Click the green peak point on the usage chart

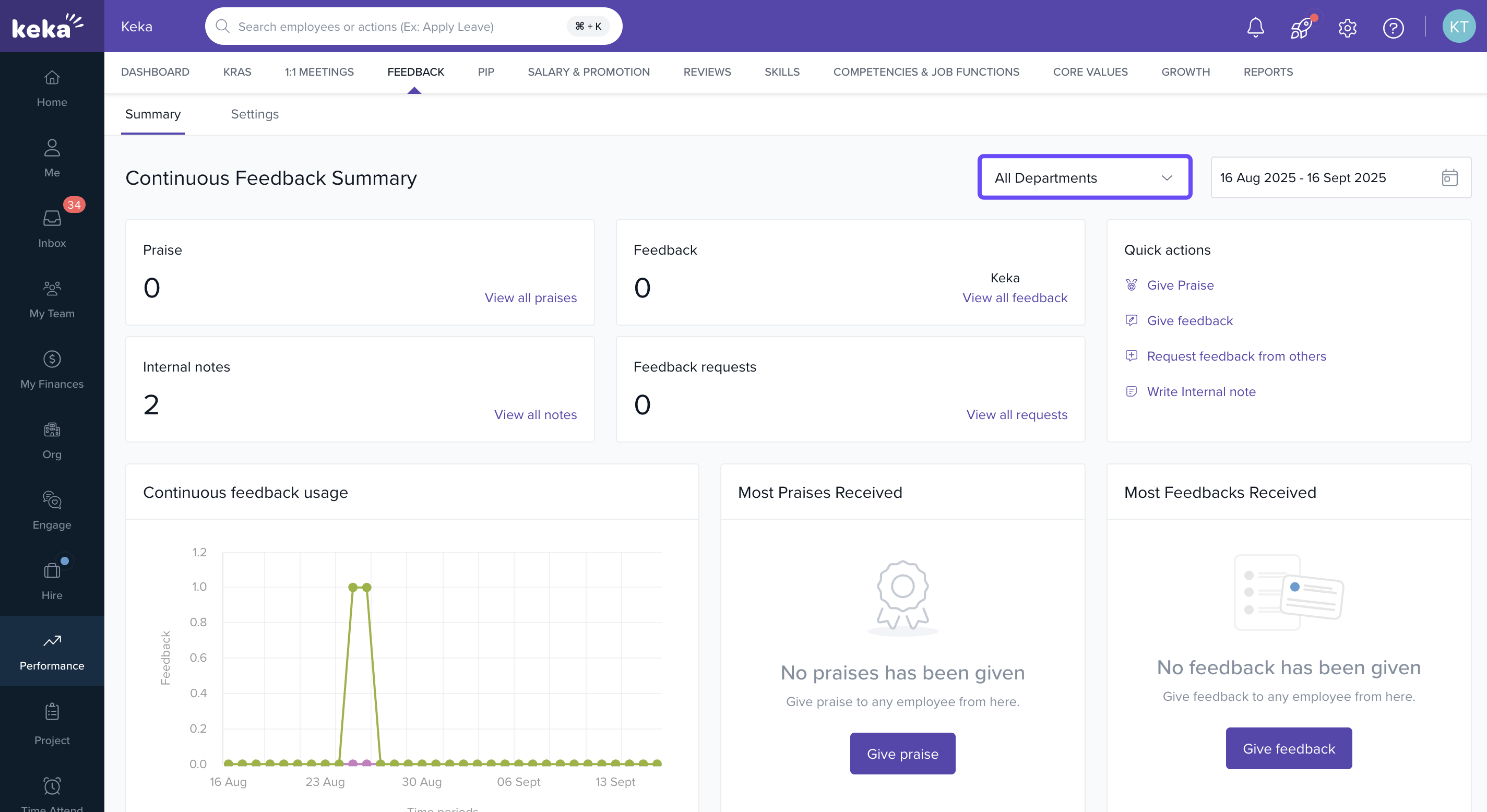point(353,587)
